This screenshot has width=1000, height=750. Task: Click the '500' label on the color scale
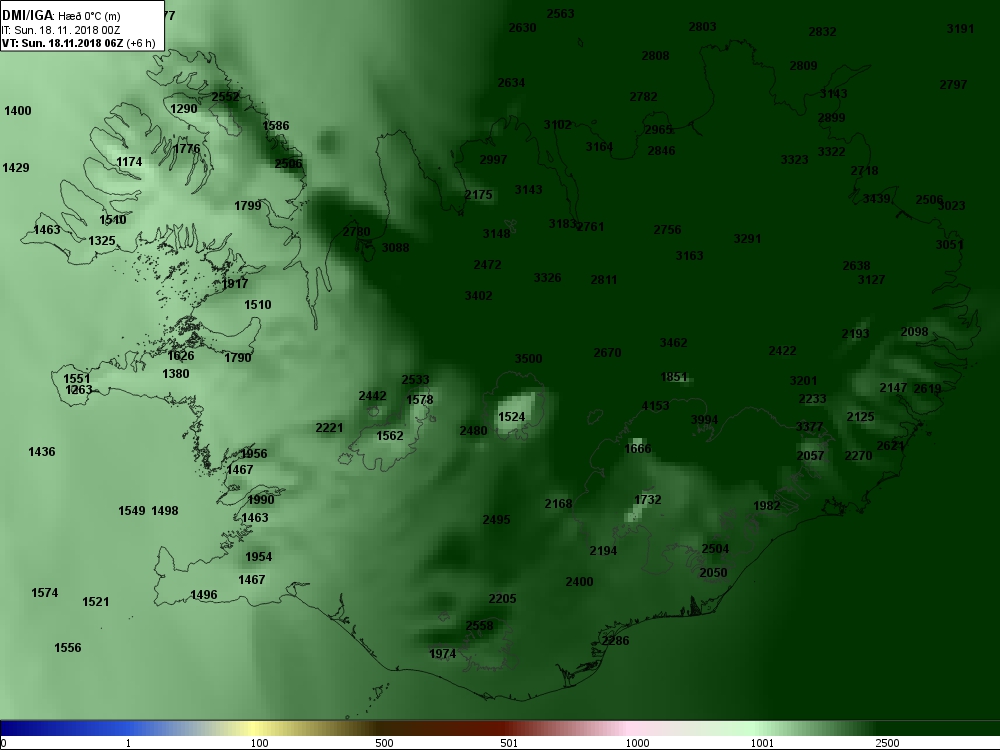(x=384, y=743)
